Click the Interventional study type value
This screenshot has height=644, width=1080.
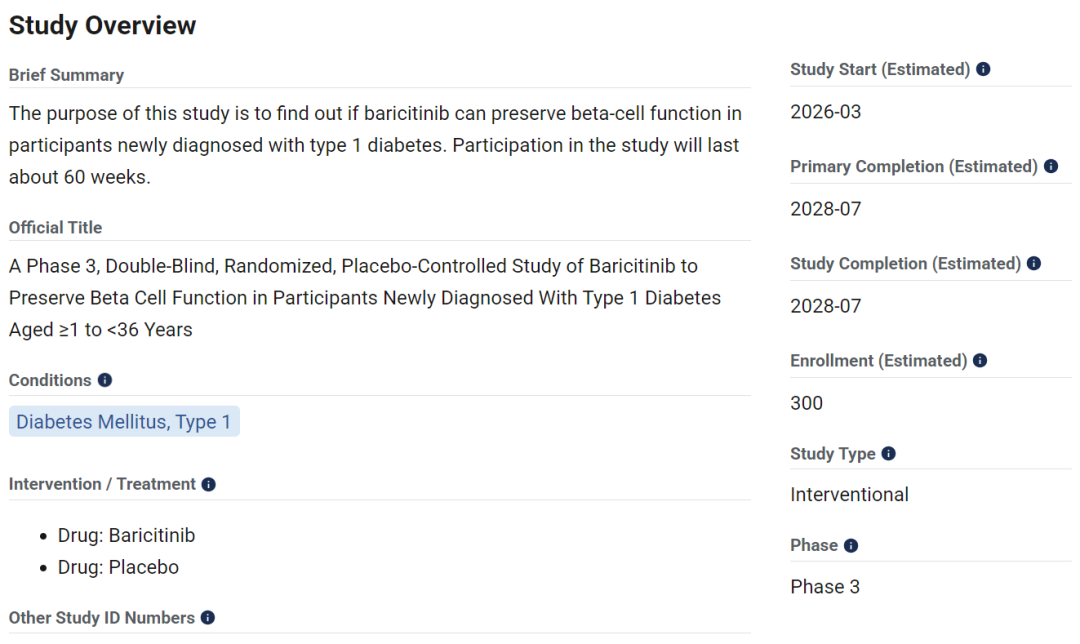(x=849, y=495)
